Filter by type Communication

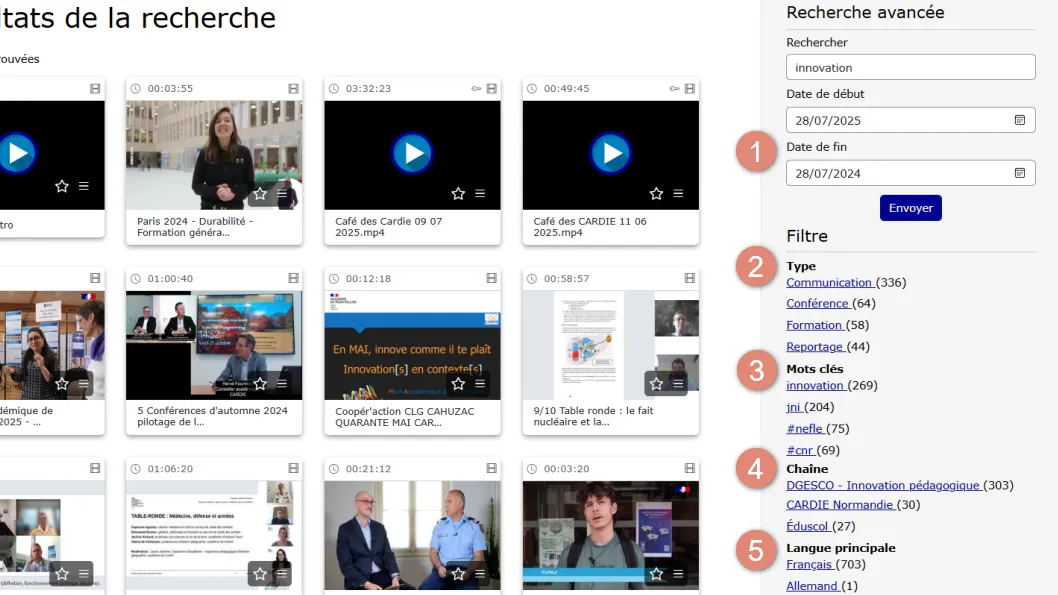(830, 283)
